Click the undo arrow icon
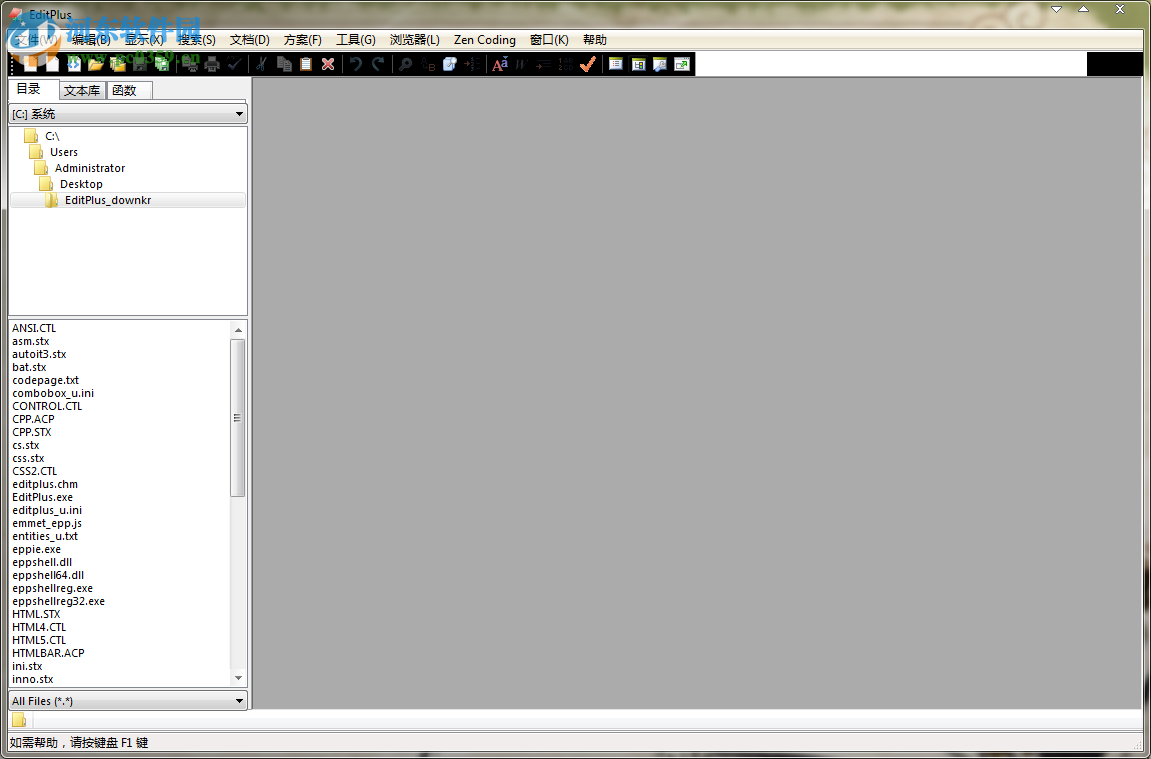Screen dimensions: 1151x759 356,65
